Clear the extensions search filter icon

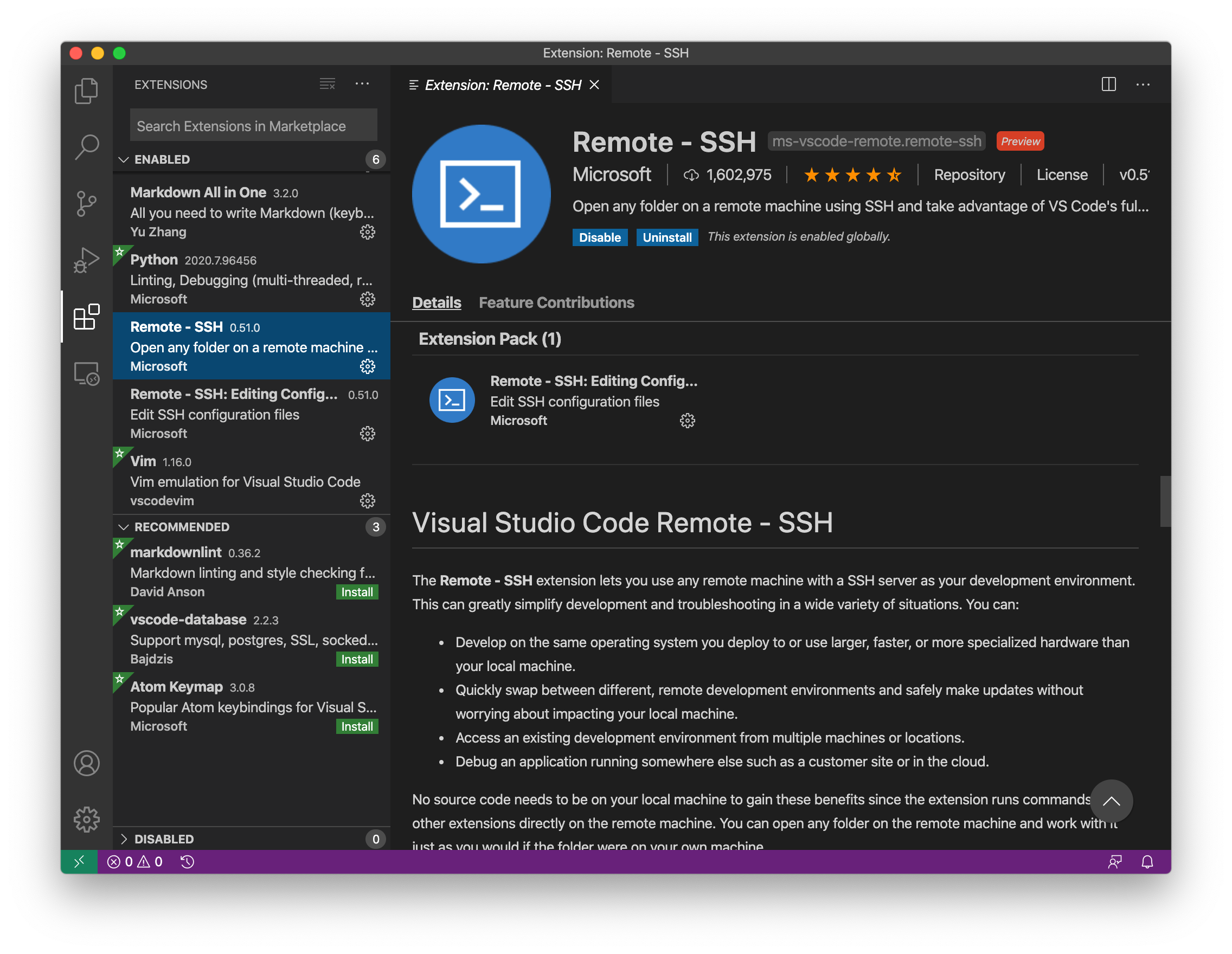coord(327,83)
